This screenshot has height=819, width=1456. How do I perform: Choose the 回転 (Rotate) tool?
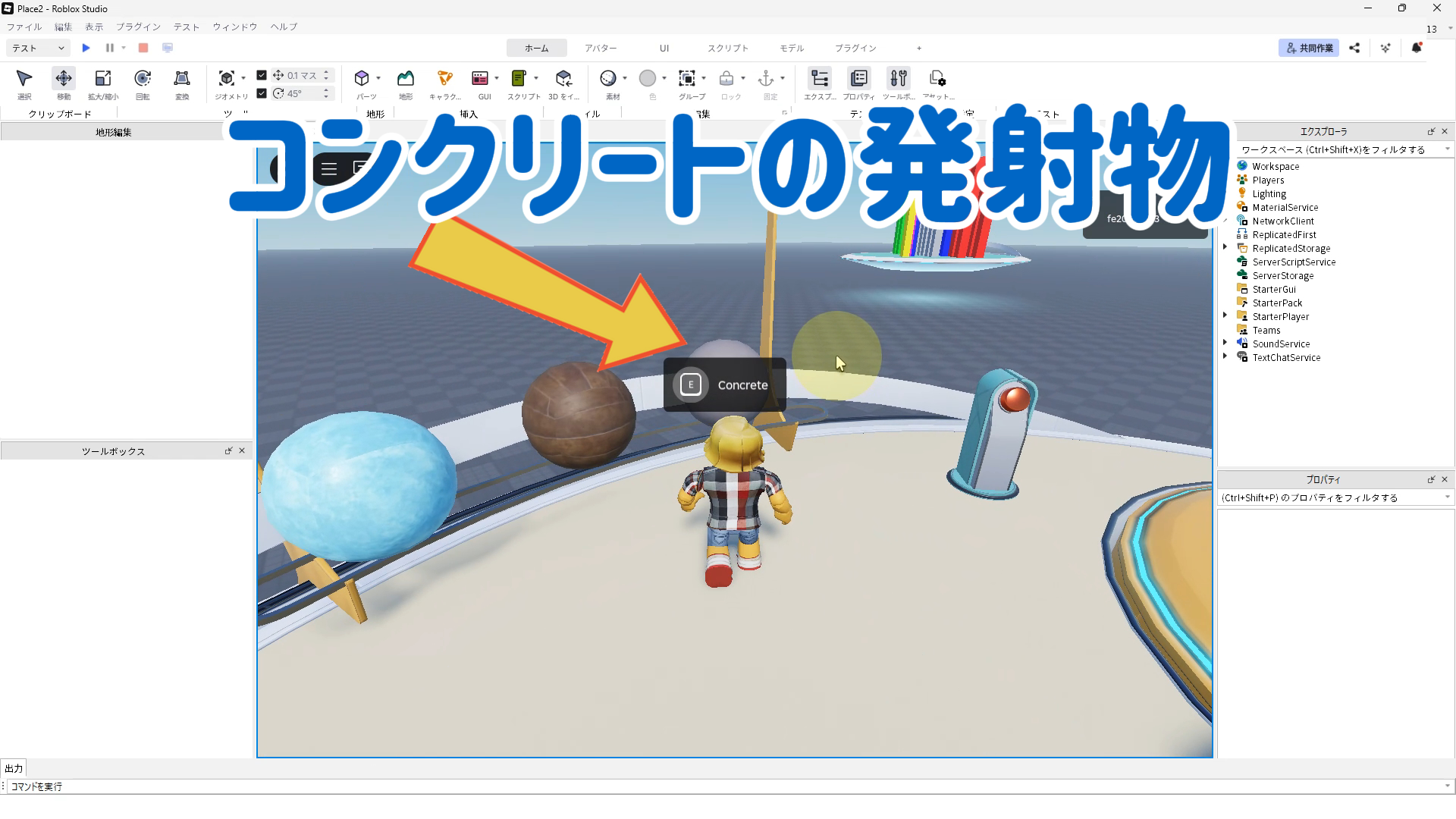coord(143,79)
